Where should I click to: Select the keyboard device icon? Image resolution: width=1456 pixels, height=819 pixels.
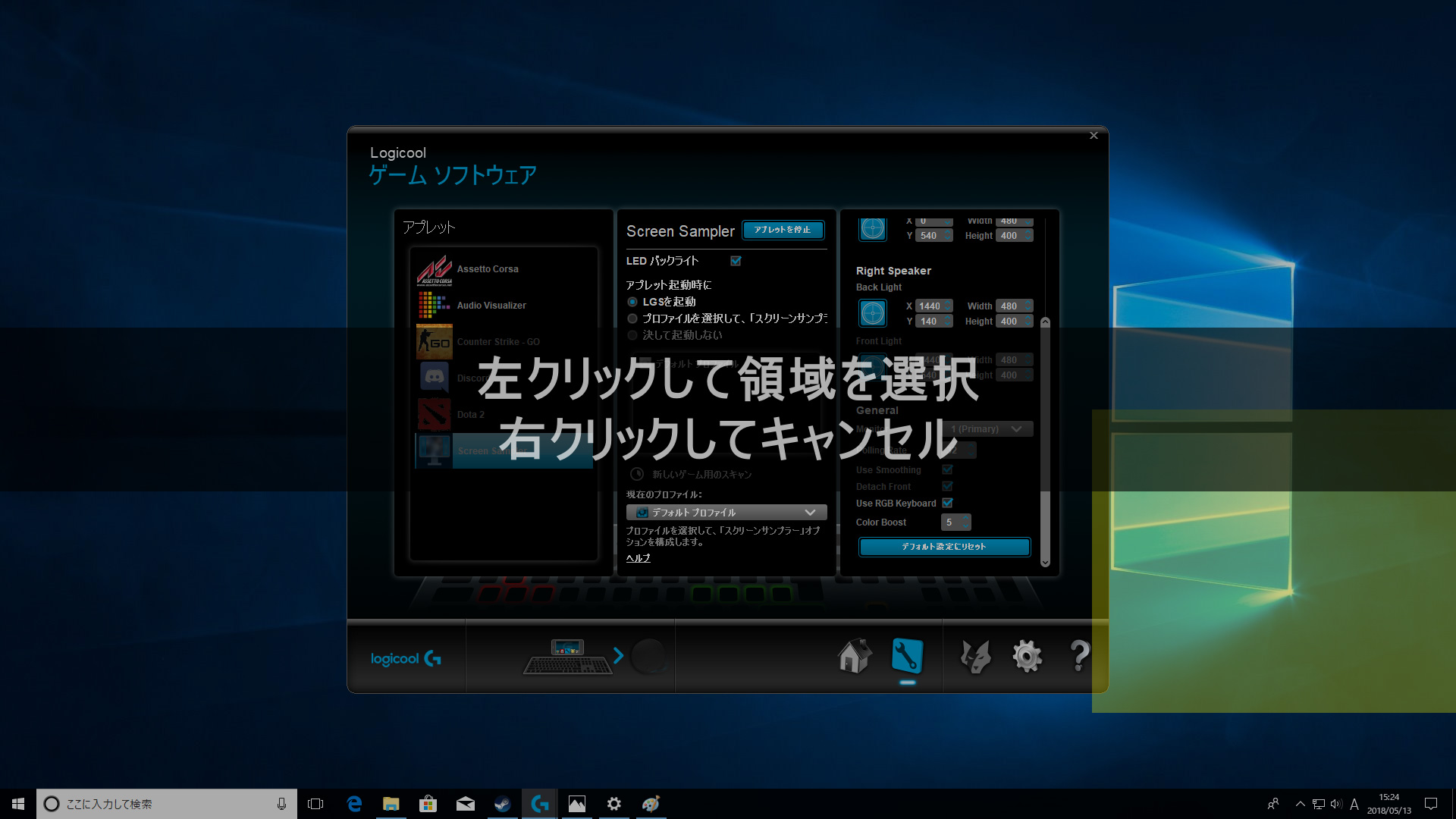567,657
